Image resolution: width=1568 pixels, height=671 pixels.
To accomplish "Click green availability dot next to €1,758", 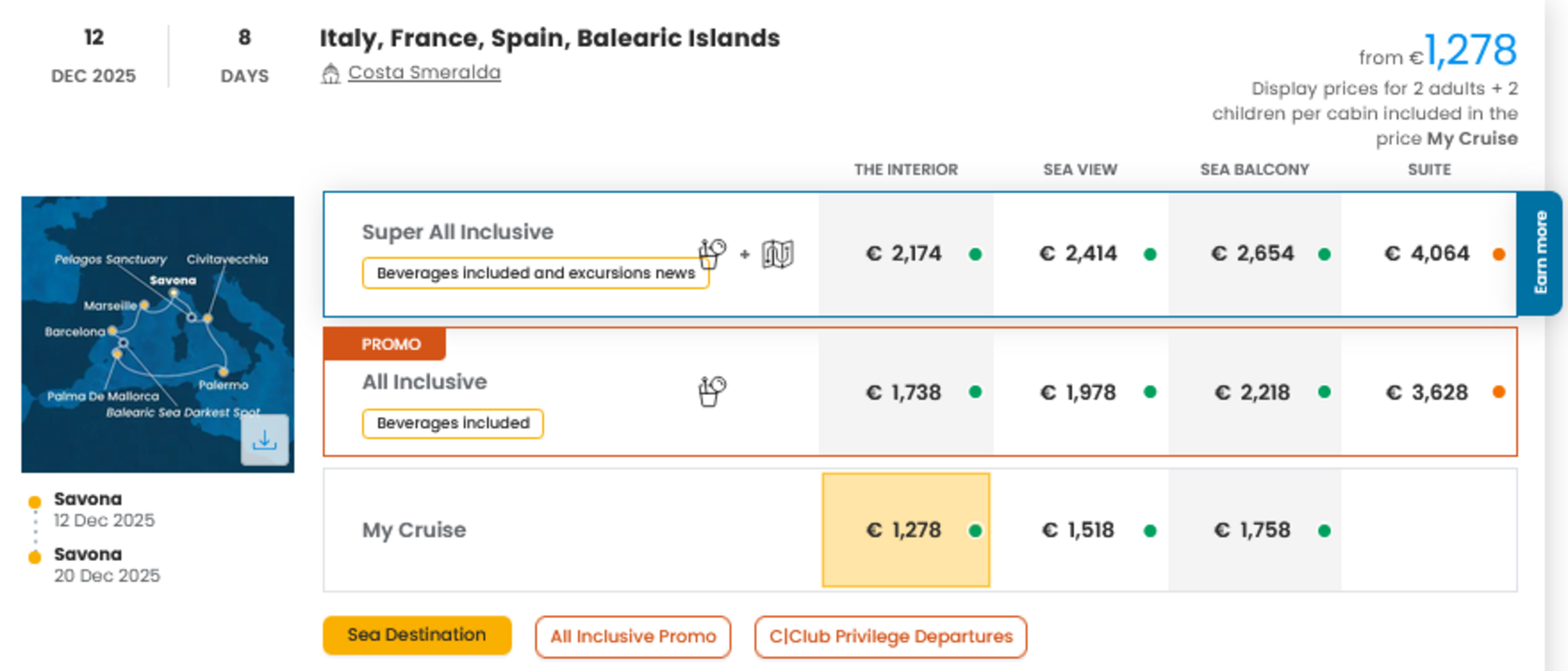I will tap(1324, 531).
